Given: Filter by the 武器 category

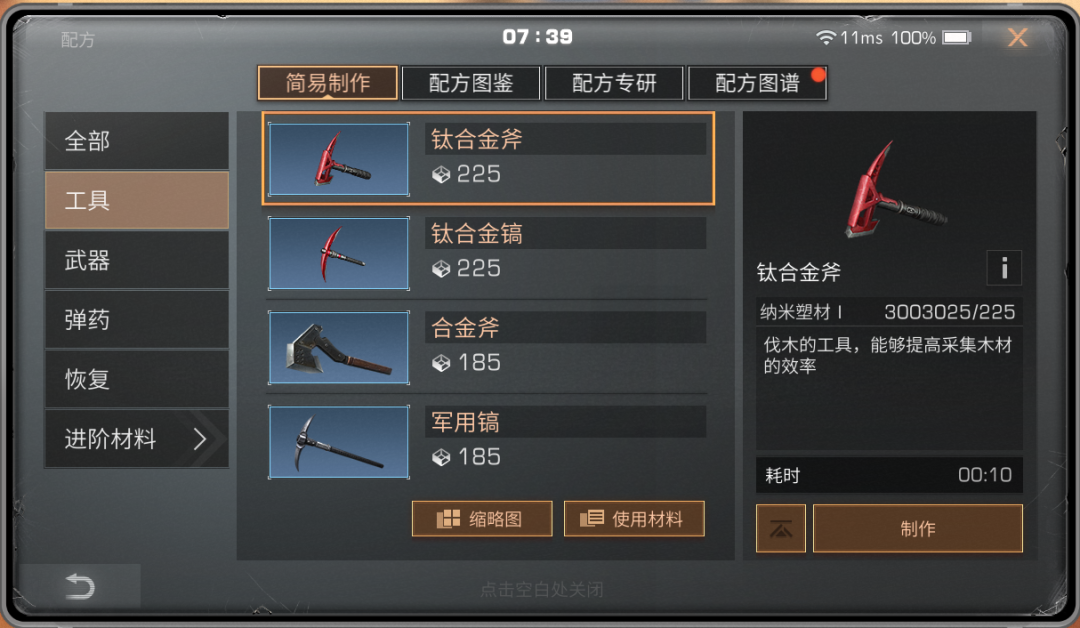Looking at the screenshot, I should point(137,260).
